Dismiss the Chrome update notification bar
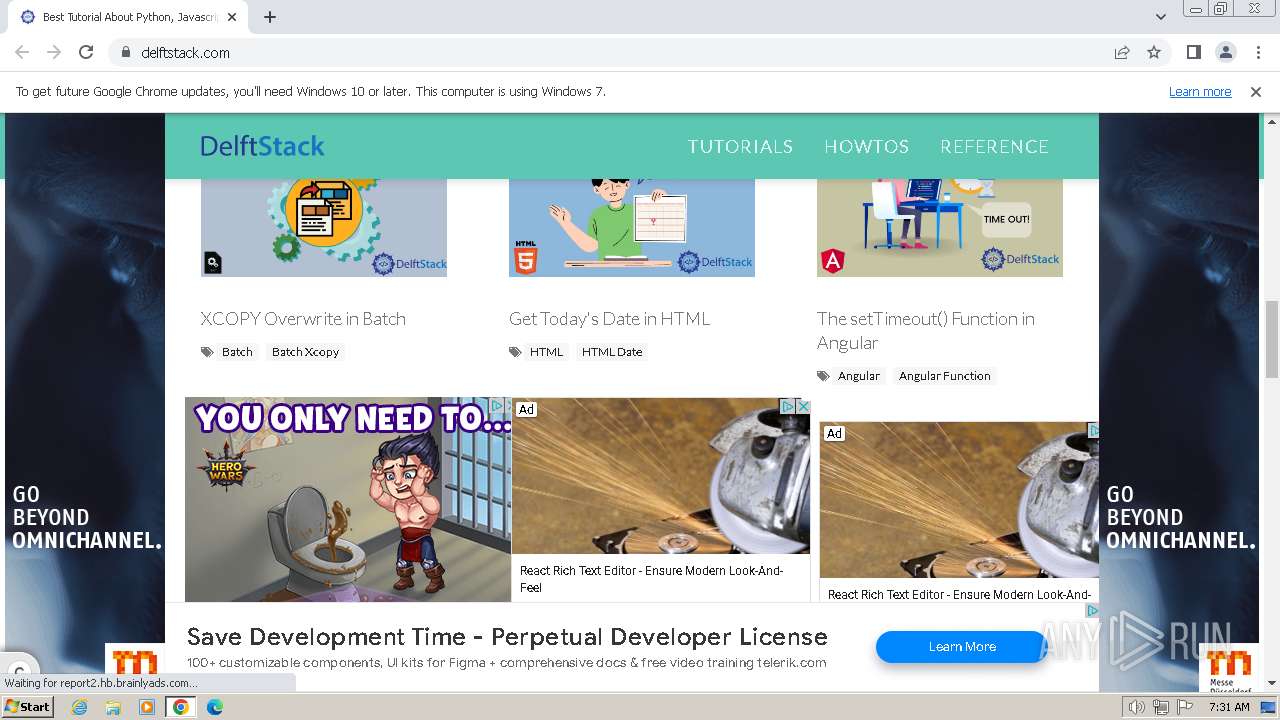The image size is (1280, 720). pyautogui.click(x=1256, y=91)
